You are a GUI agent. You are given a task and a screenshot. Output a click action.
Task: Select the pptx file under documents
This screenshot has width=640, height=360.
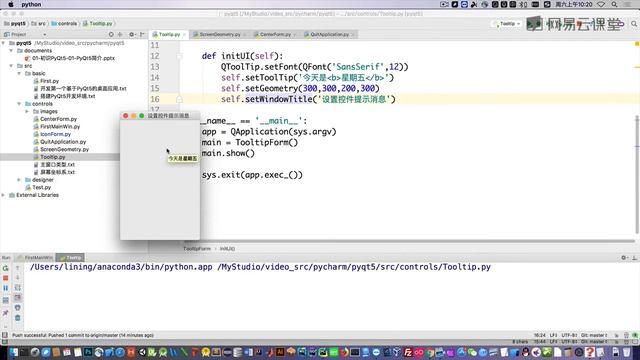coord(73,58)
